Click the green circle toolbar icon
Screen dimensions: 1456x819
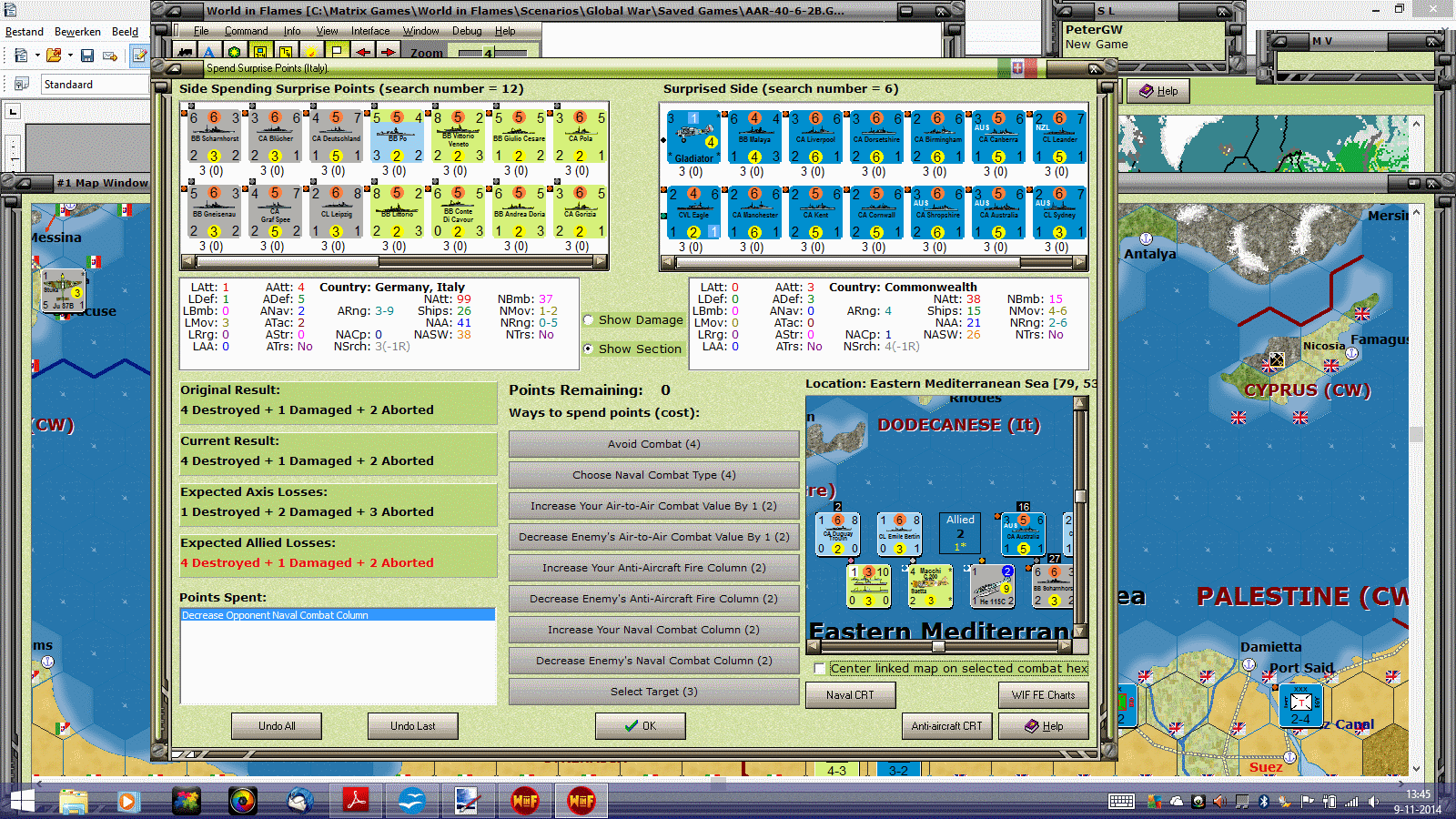tap(235, 52)
